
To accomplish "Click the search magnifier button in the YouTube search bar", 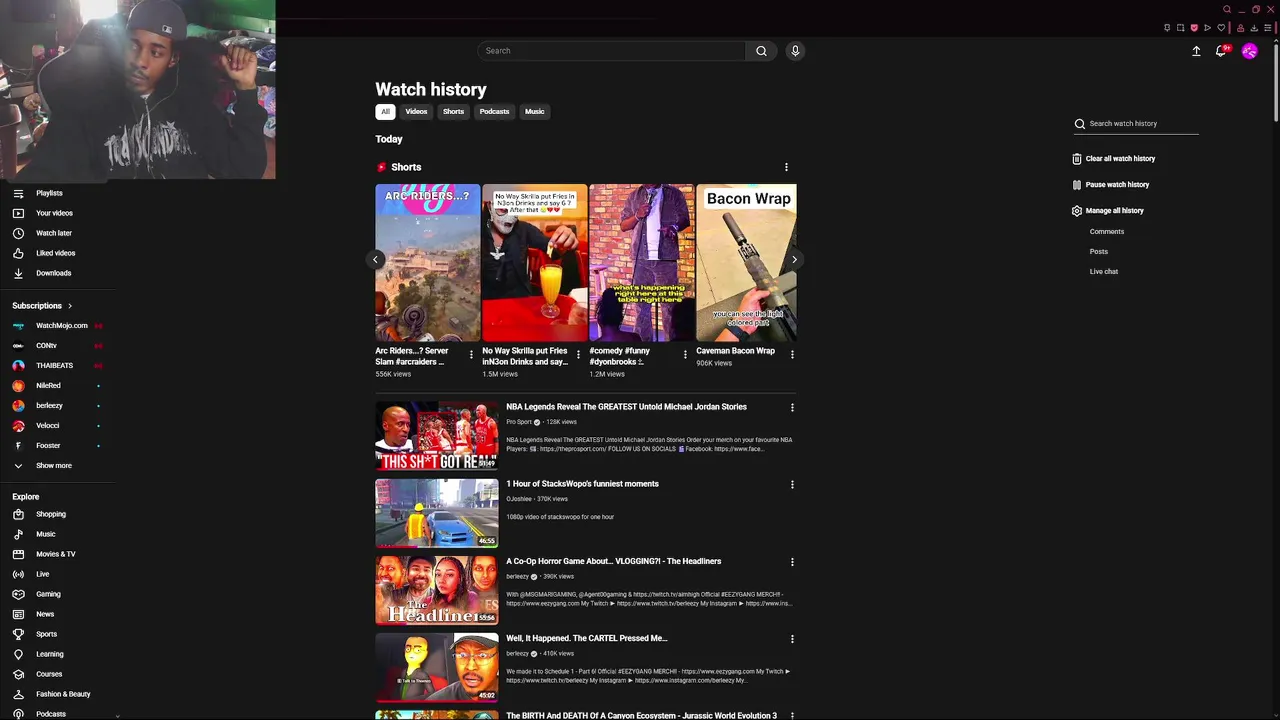I will (761, 51).
